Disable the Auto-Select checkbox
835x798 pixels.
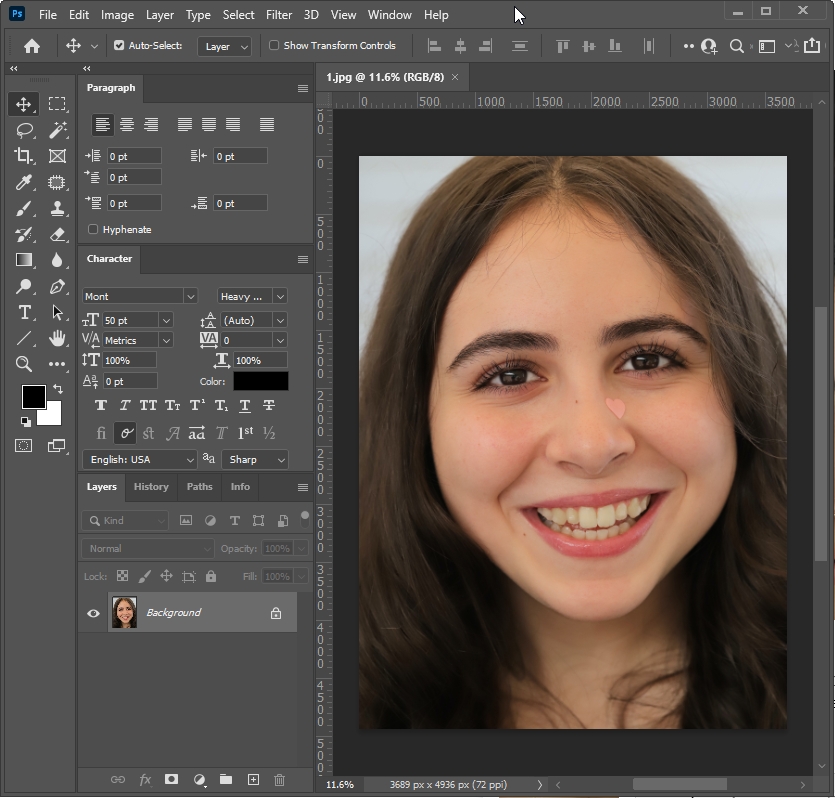pyautogui.click(x=119, y=46)
